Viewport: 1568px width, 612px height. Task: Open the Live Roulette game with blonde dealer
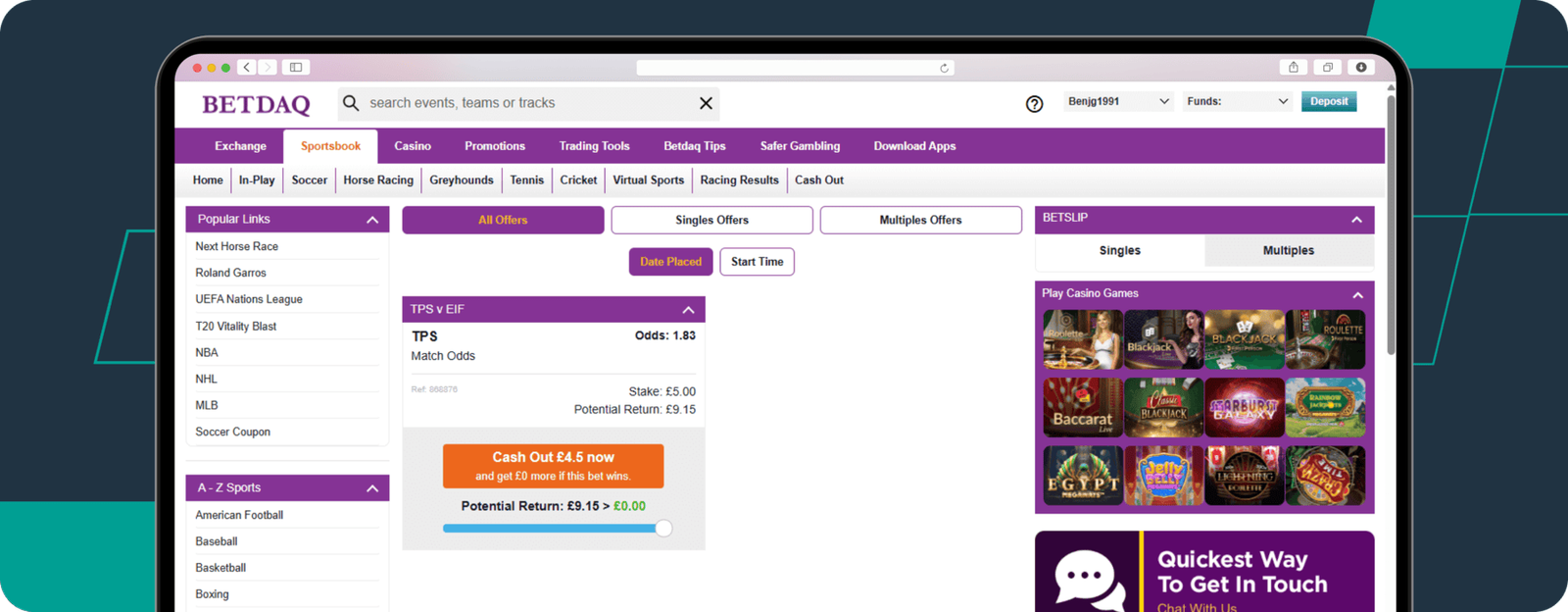(1083, 339)
